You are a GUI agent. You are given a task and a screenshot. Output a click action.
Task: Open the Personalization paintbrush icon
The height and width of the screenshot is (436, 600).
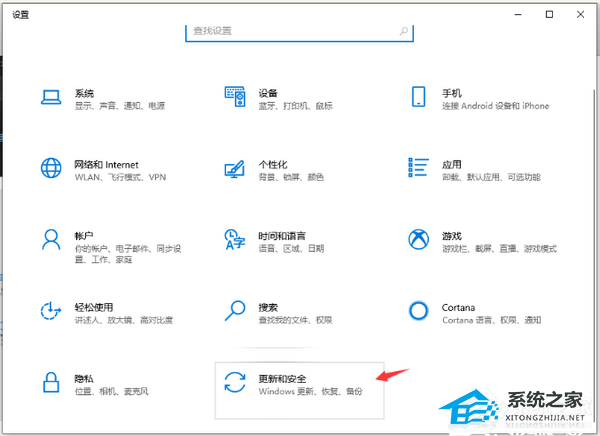click(235, 169)
